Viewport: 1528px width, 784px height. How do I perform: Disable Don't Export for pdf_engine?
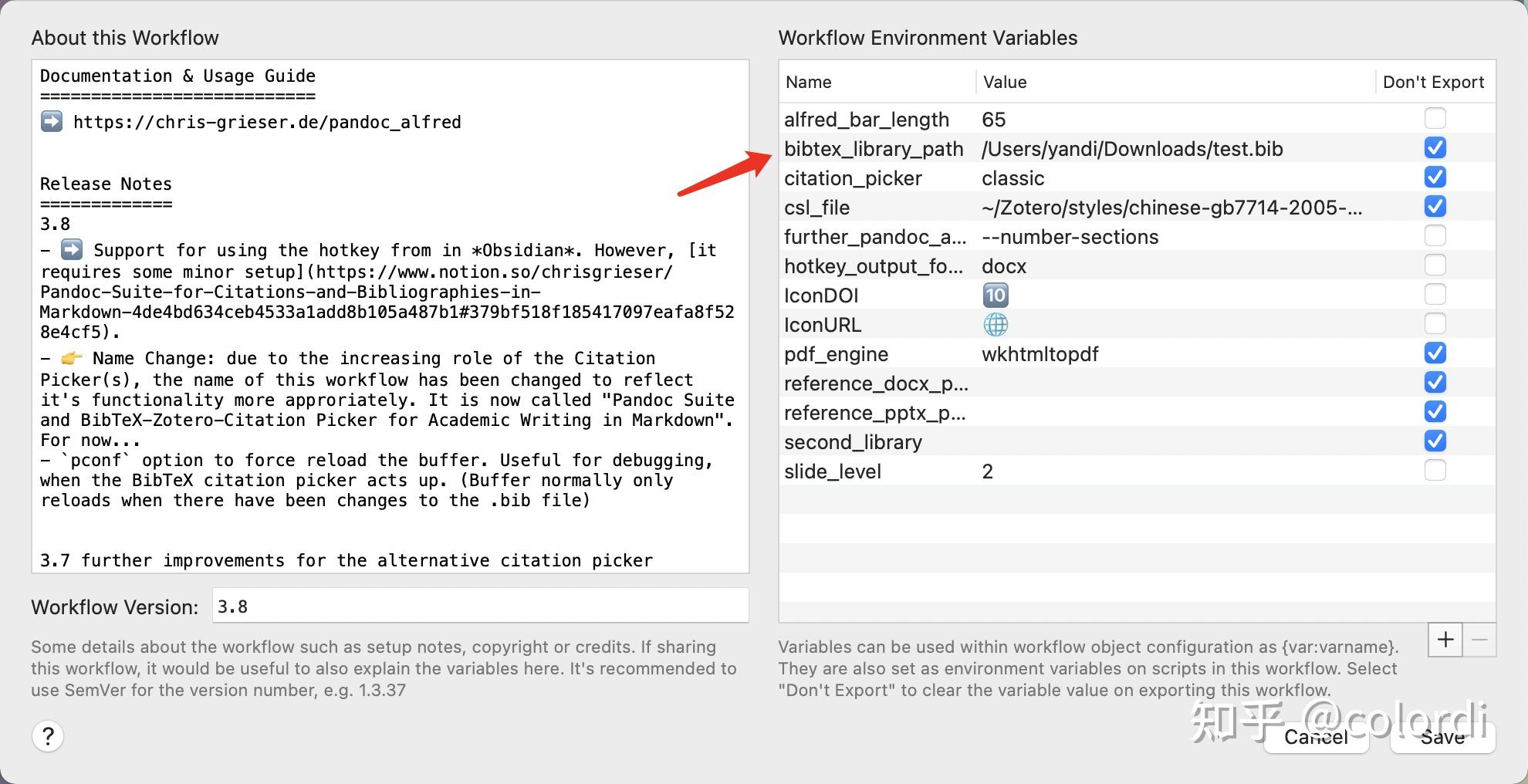1435,353
